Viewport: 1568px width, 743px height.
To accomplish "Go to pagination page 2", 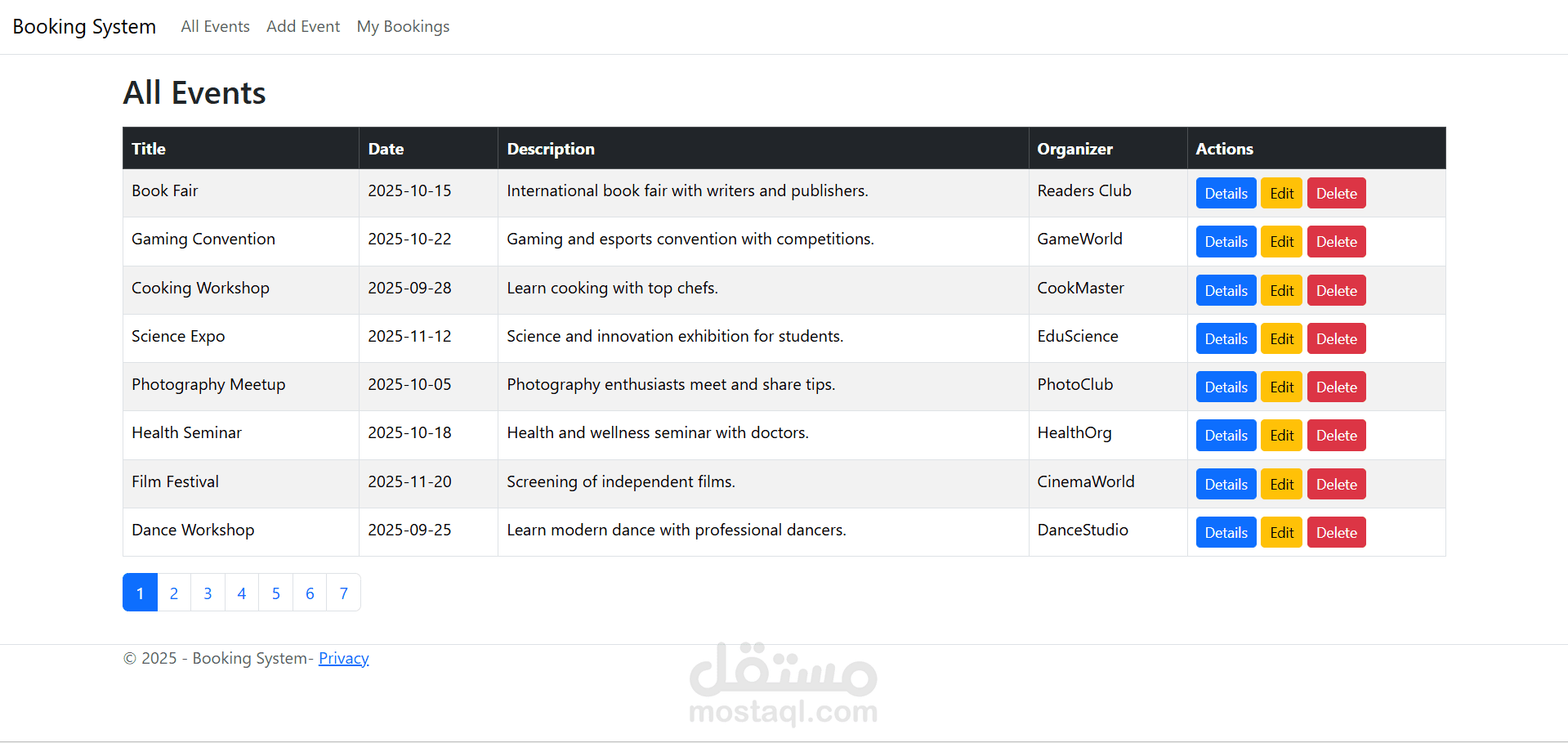I will click(174, 593).
